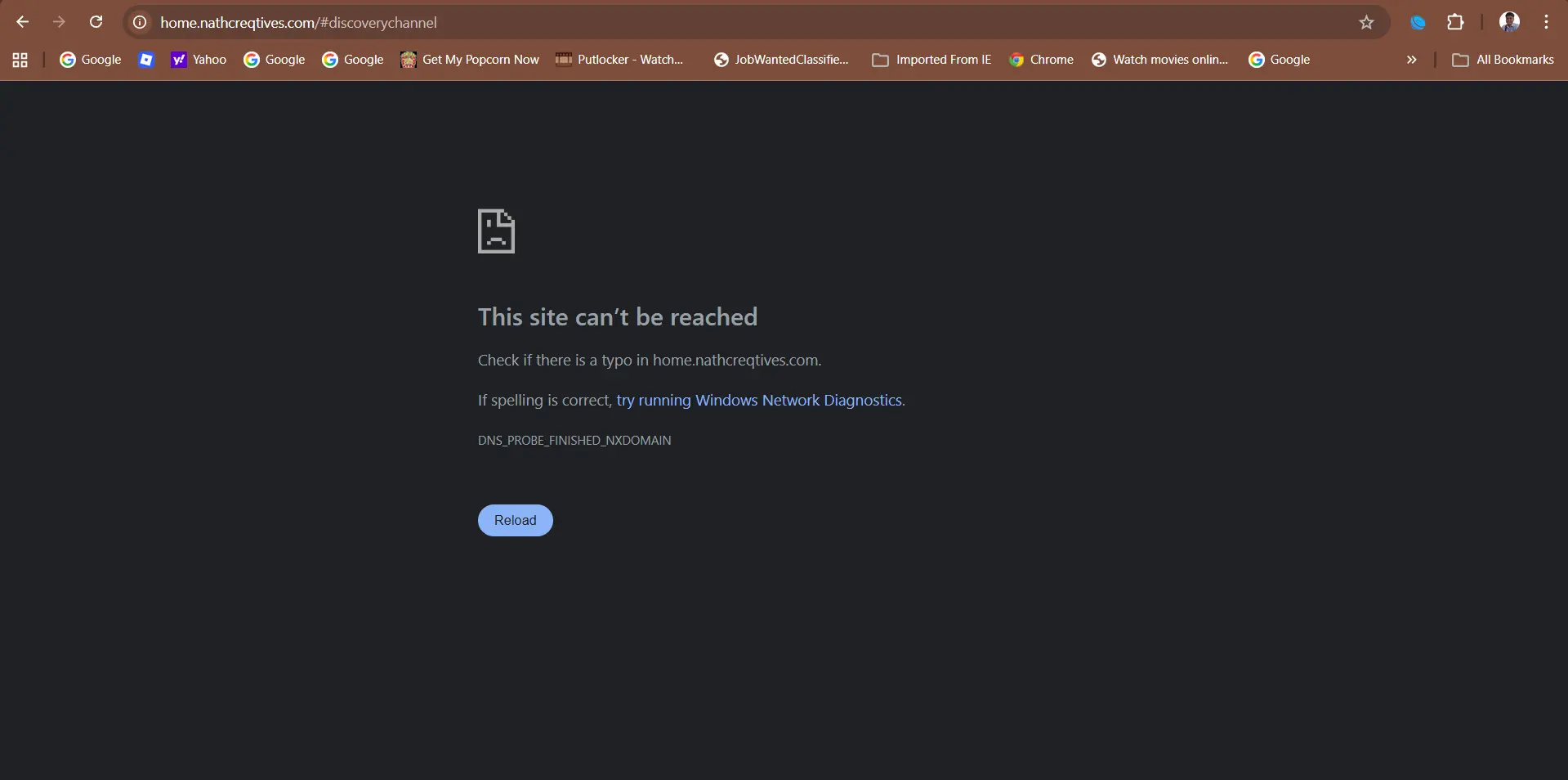Click the blue Reload button
This screenshot has width=1568, height=780.
click(x=516, y=521)
